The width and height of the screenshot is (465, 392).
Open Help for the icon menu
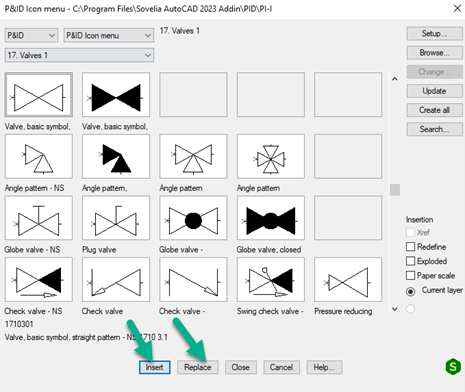324,367
